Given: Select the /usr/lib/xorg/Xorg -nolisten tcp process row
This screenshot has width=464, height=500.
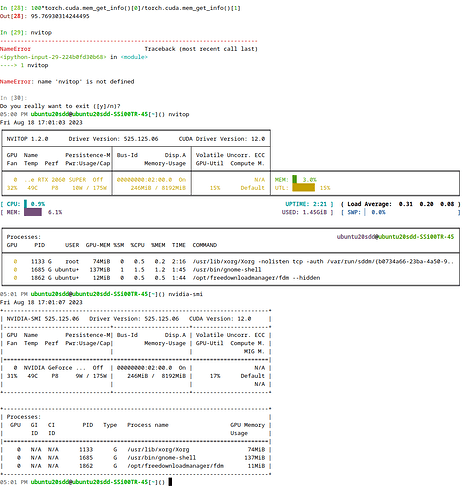Looking at the screenshot, I should pyautogui.click(x=230, y=261).
